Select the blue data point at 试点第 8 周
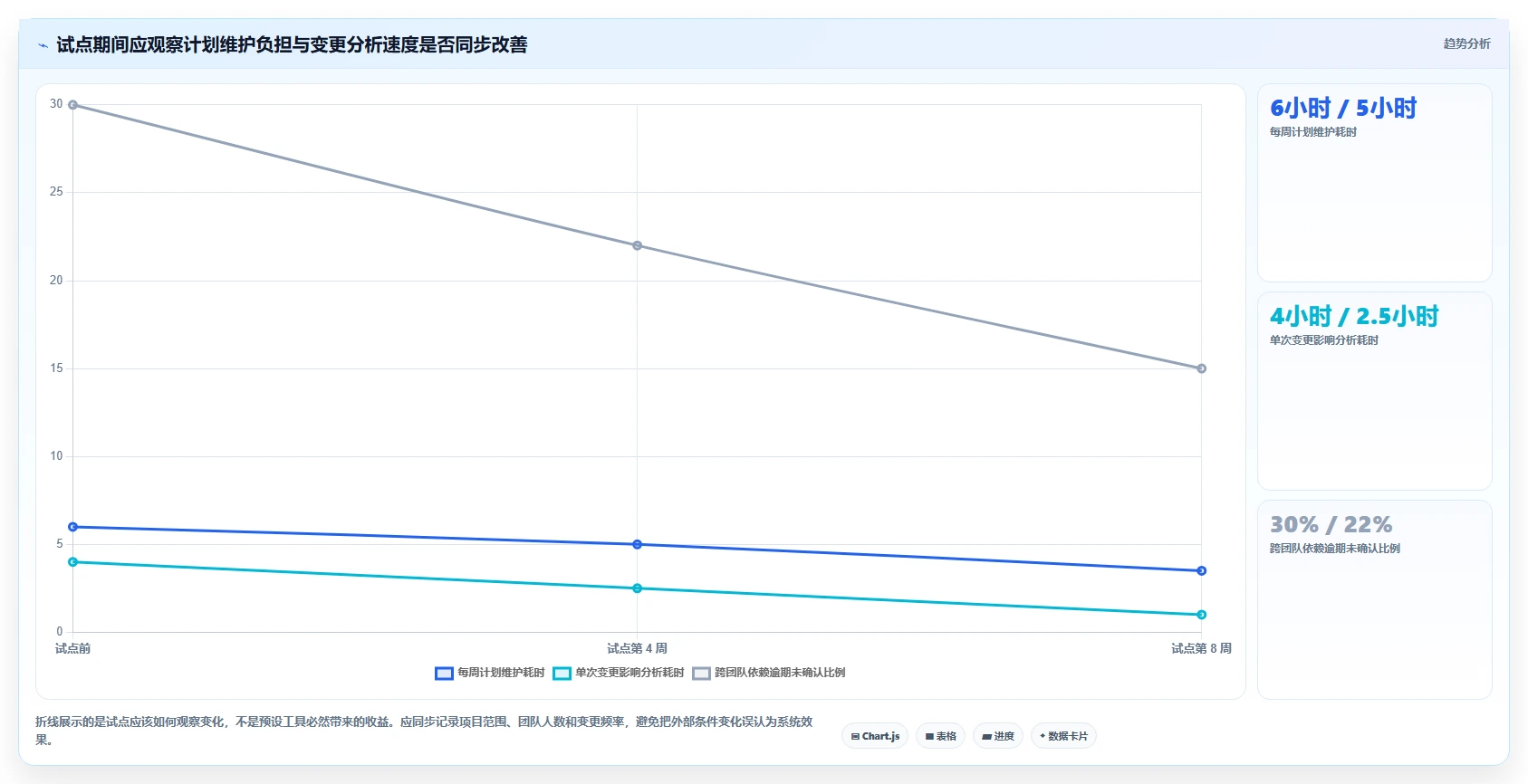1528x784 pixels. (x=1201, y=570)
